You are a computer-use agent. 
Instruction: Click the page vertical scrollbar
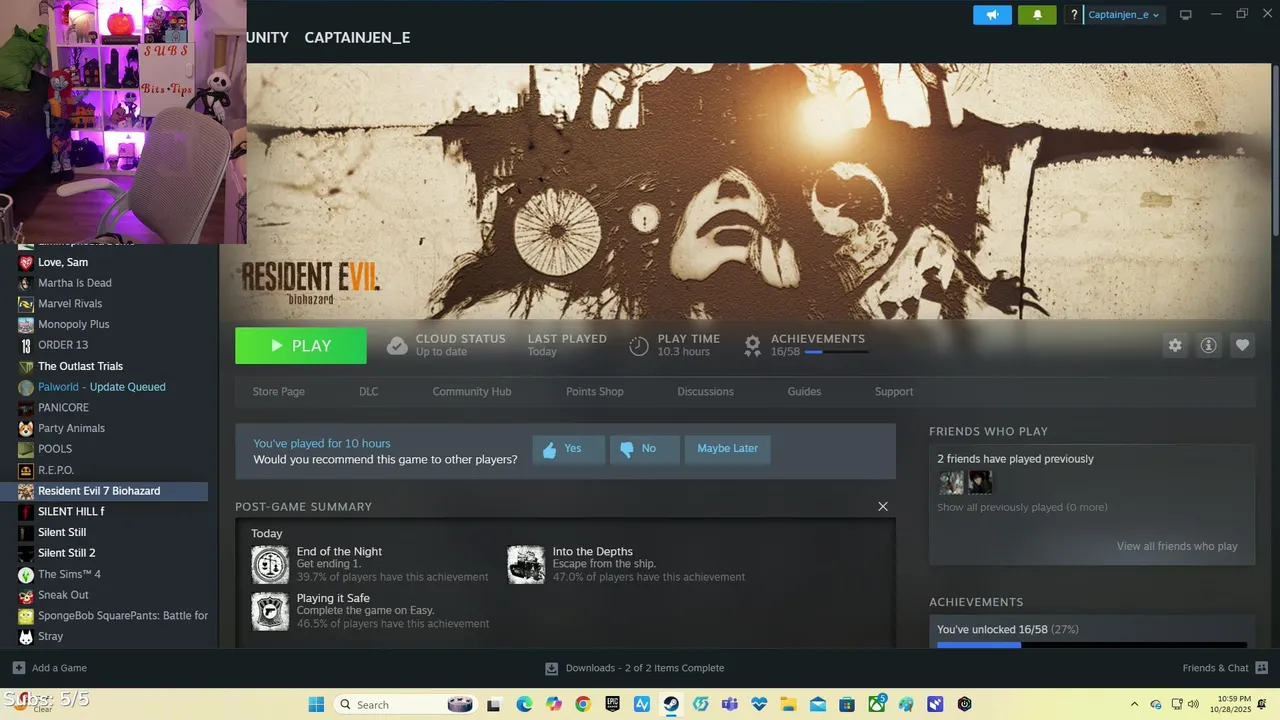(1274, 150)
